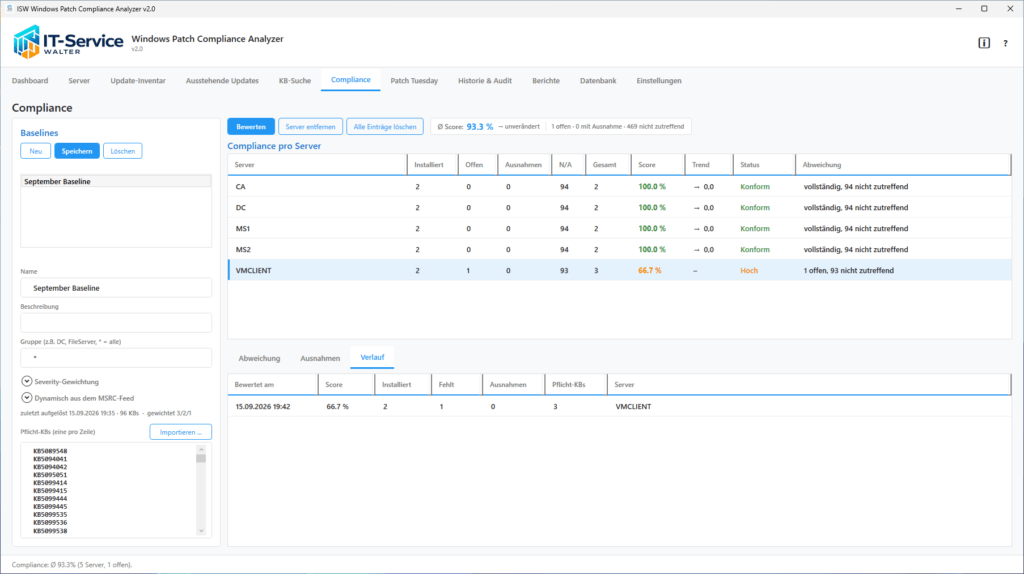1024x574 pixels.
Task: Select the DC server row
Action: [x=619, y=208]
